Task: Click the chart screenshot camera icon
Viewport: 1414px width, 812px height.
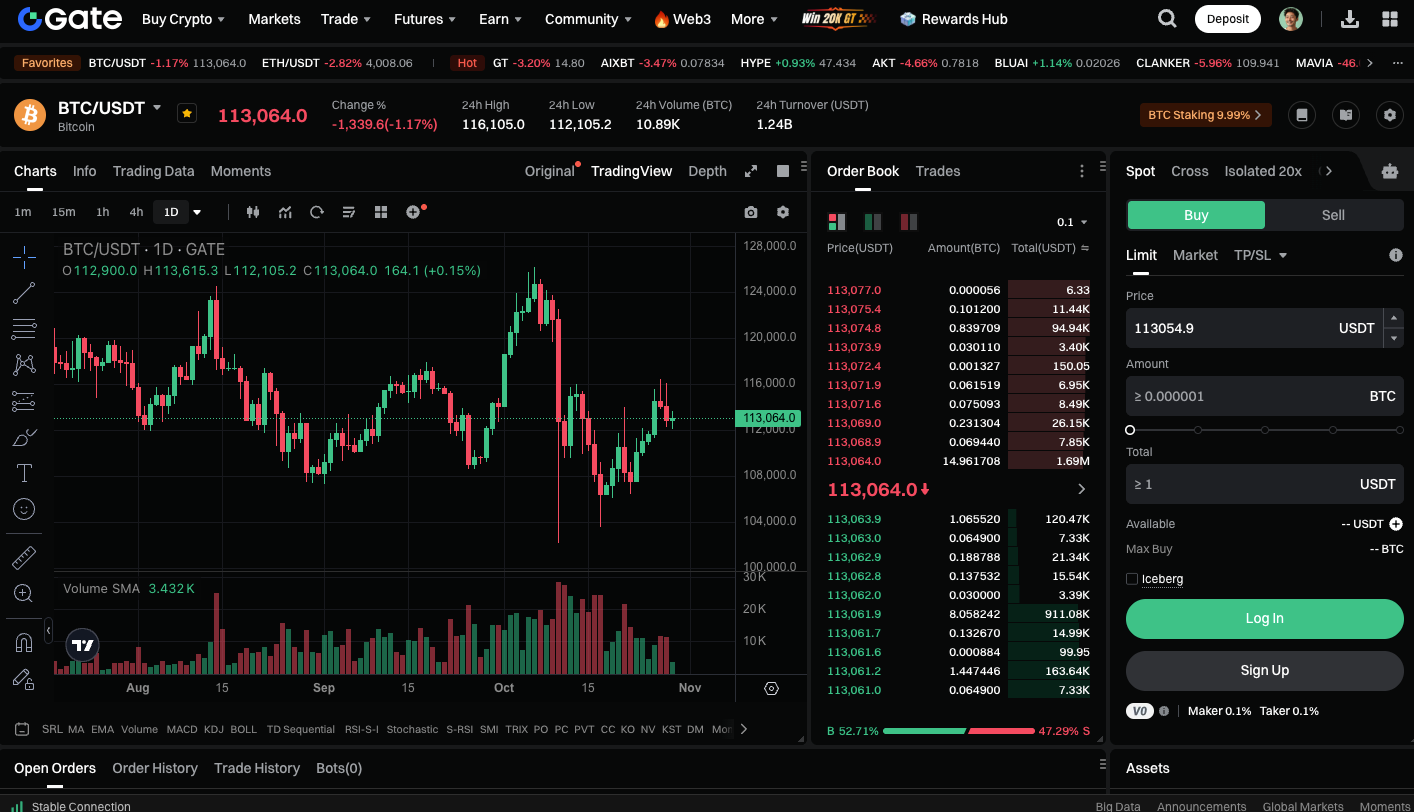Action: point(750,212)
